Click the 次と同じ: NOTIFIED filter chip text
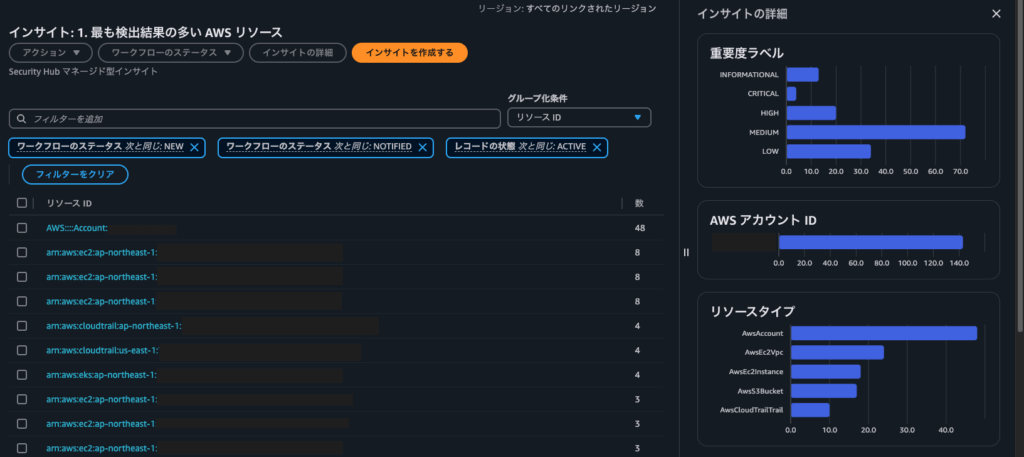This screenshot has width=1024, height=457. point(373,147)
